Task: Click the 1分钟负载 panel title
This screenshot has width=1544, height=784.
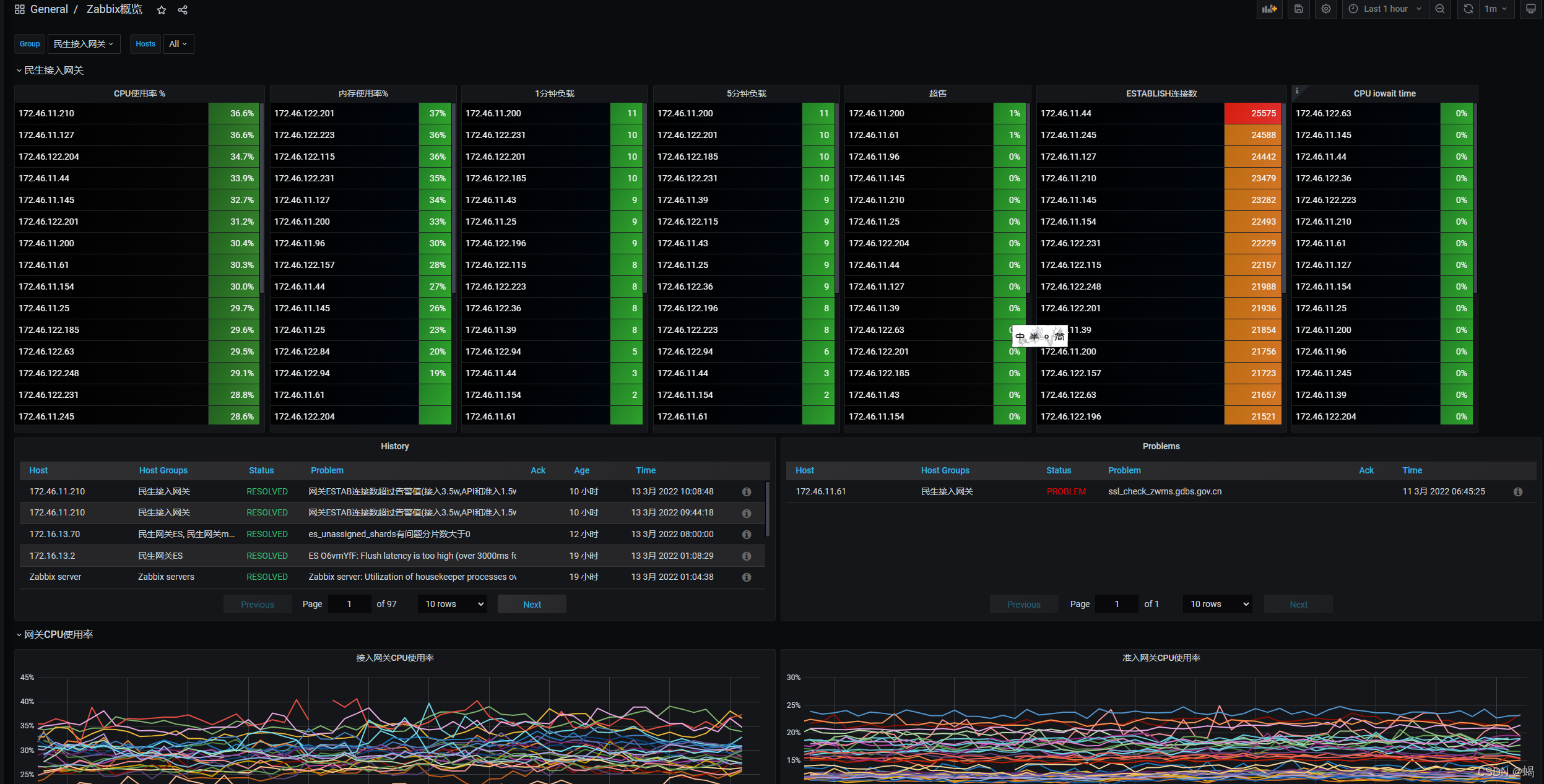Action: tap(555, 93)
